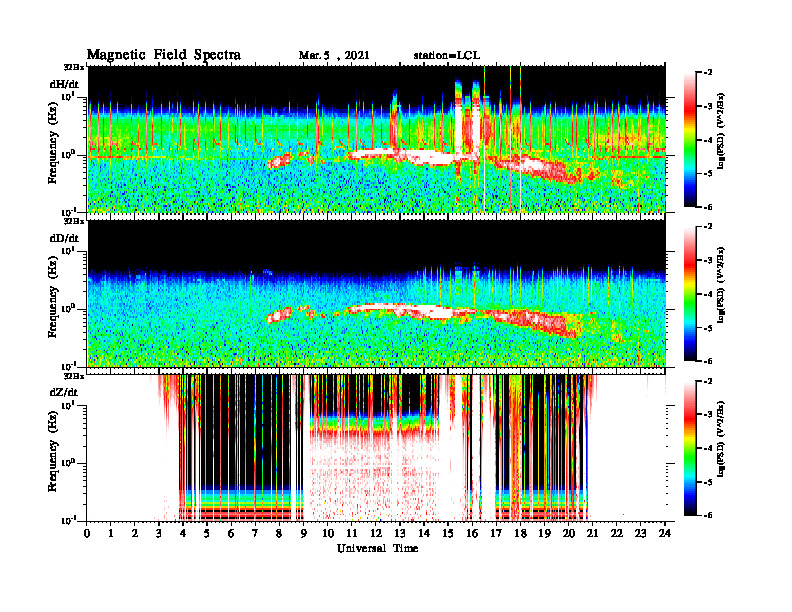This screenshot has height=612, width=792.
Task: Click the dD/dt color scale bar
Action: (x=689, y=294)
